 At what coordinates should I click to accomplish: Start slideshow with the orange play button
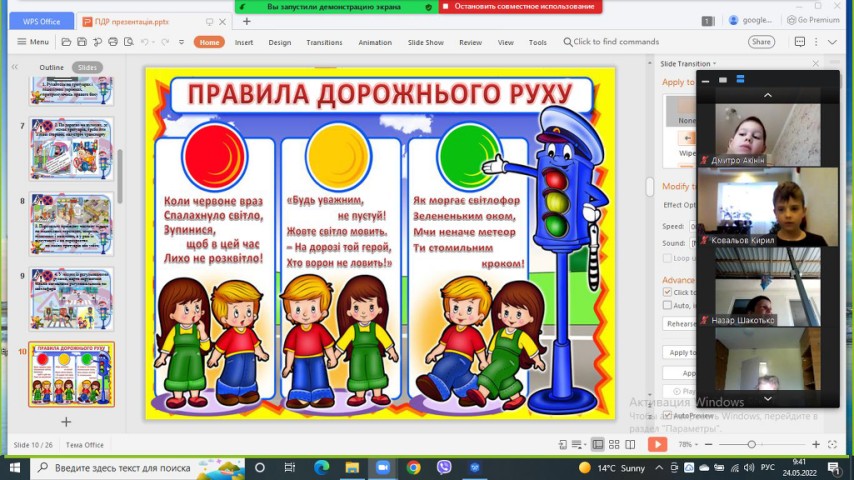[x=657, y=444]
